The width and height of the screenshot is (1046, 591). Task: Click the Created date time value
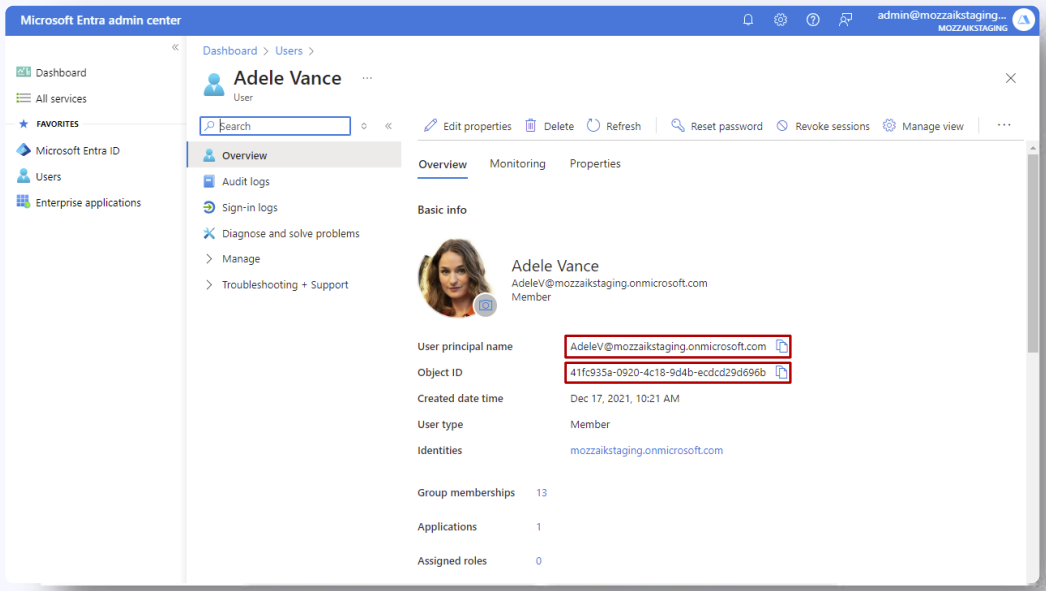[x=624, y=398]
